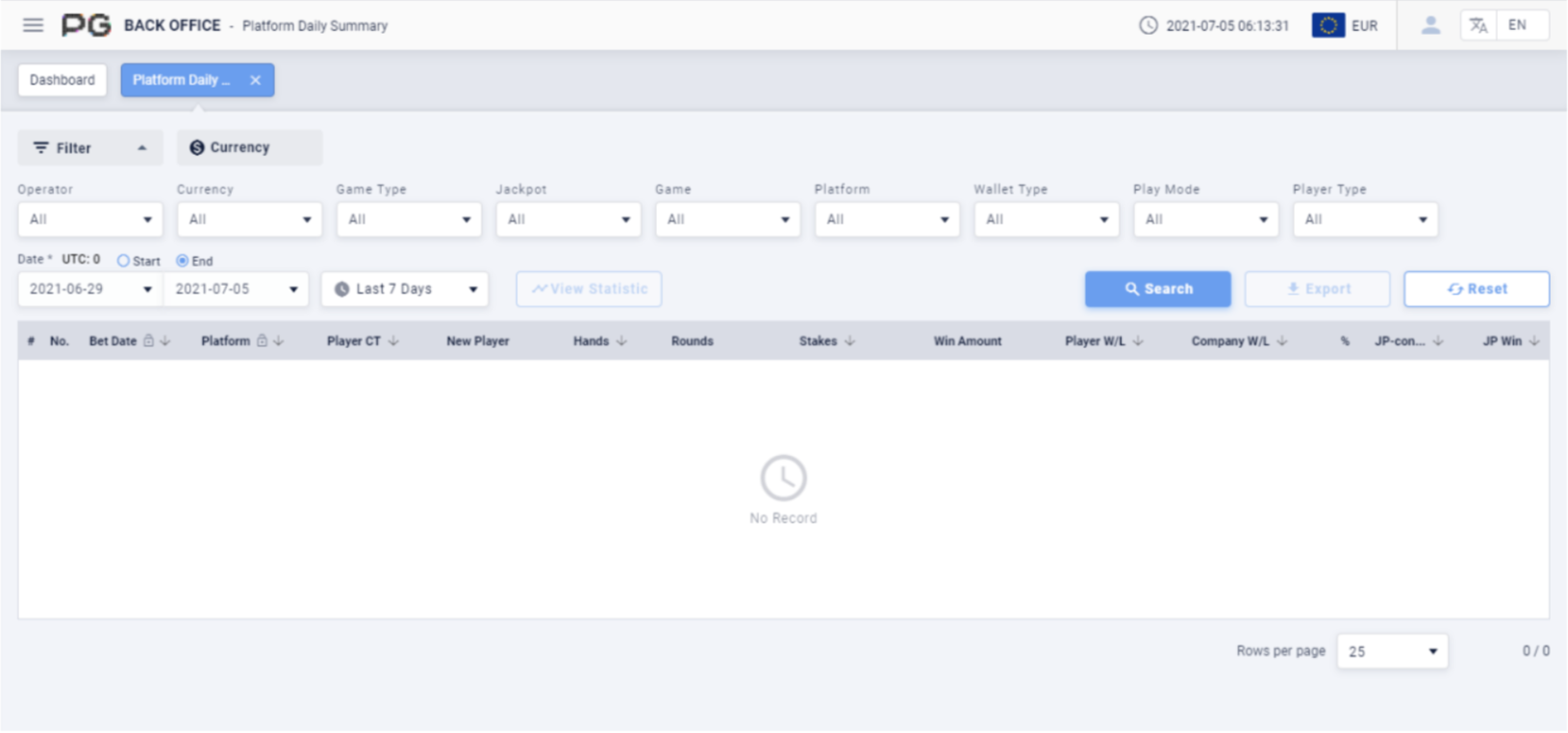Open the Last 7 Days range dropdown
This screenshot has height=733, width=1568.
pyautogui.click(x=405, y=289)
